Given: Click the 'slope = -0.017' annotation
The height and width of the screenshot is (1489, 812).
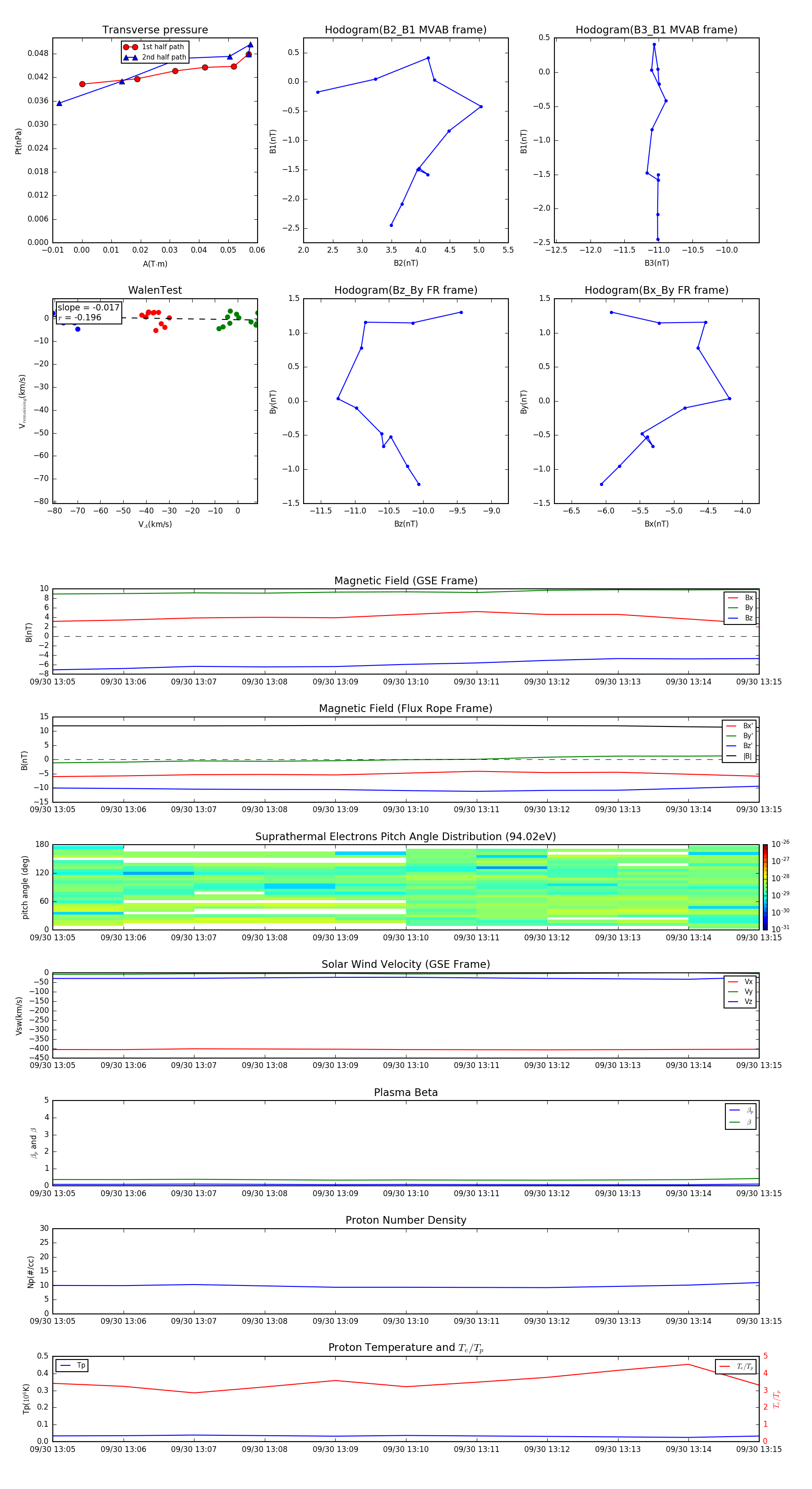Looking at the screenshot, I should click(88, 308).
